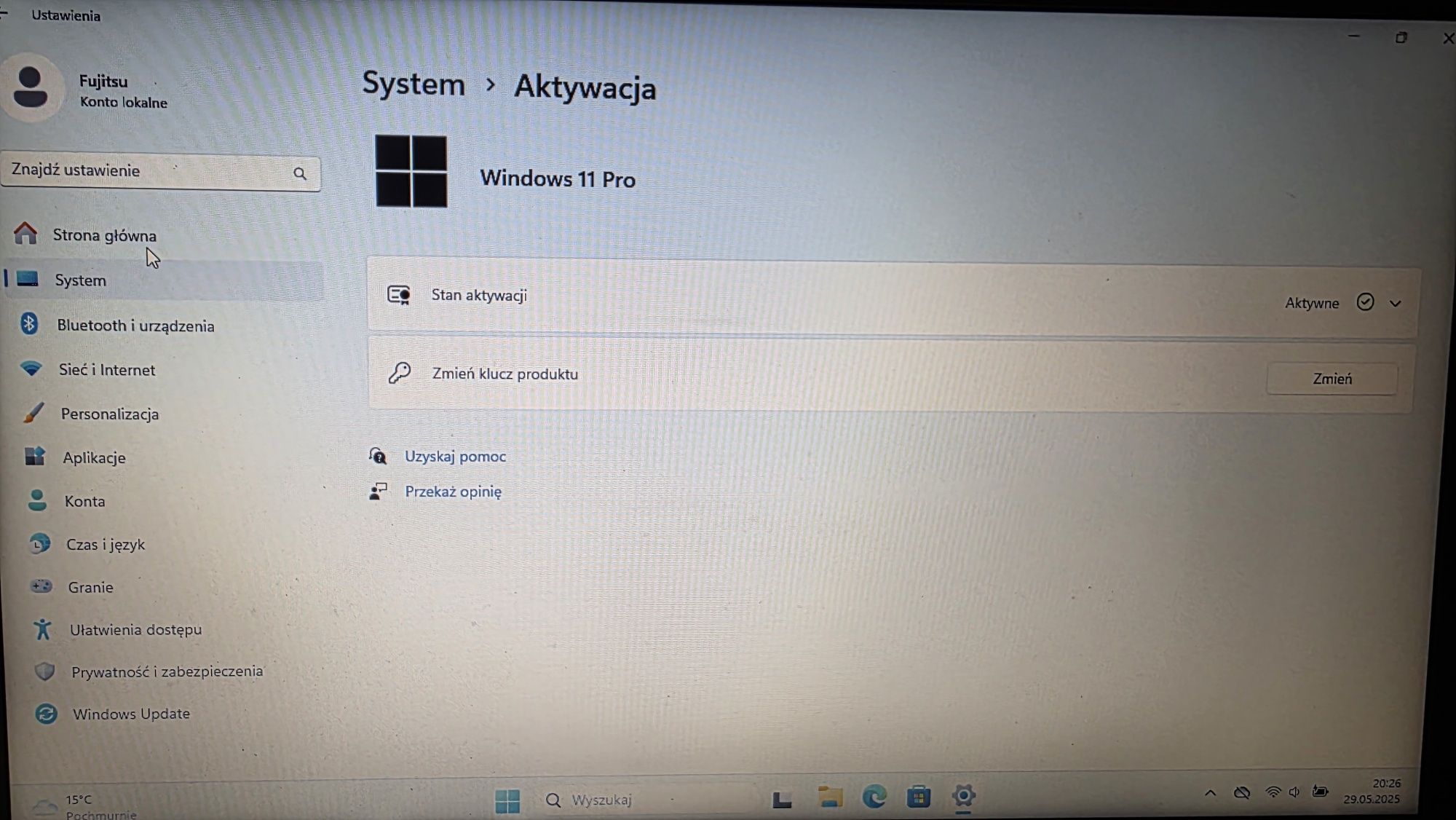
Task: Click the brush icon beside Personalizacja
Action: click(x=33, y=412)
